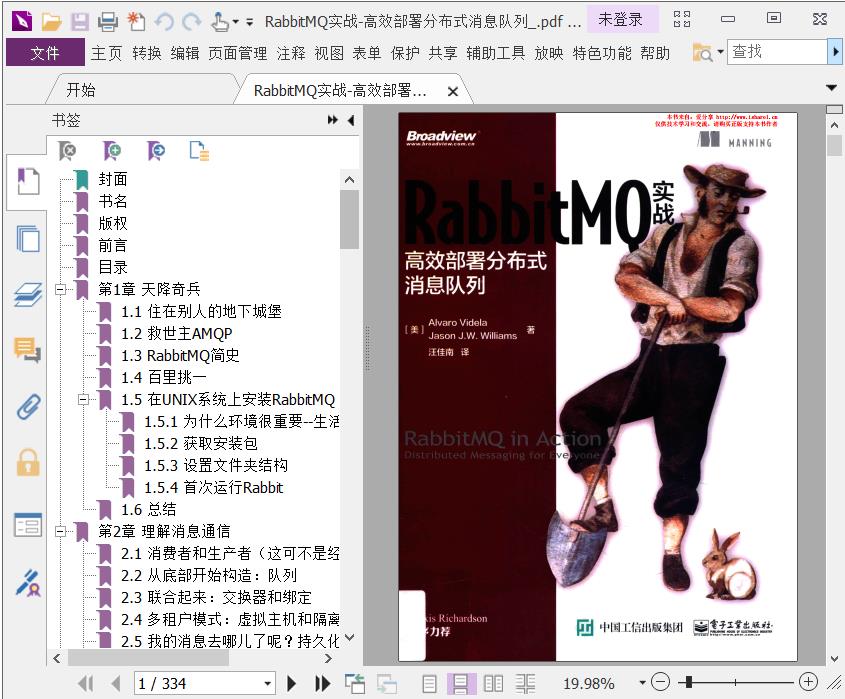The image size is (845, 699).
Task: Switch to facing pages view
Action: coord(493,683)
